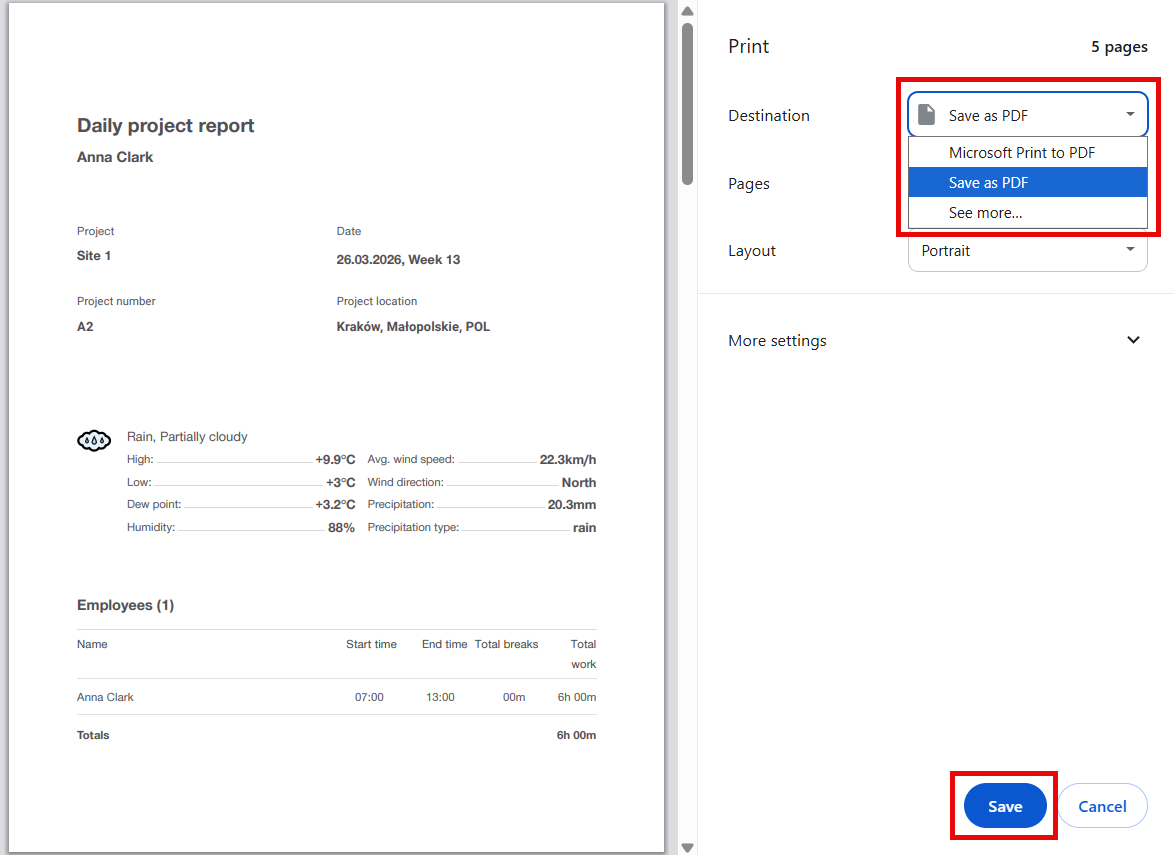Cancel the print dialog

coord(1102,806)
